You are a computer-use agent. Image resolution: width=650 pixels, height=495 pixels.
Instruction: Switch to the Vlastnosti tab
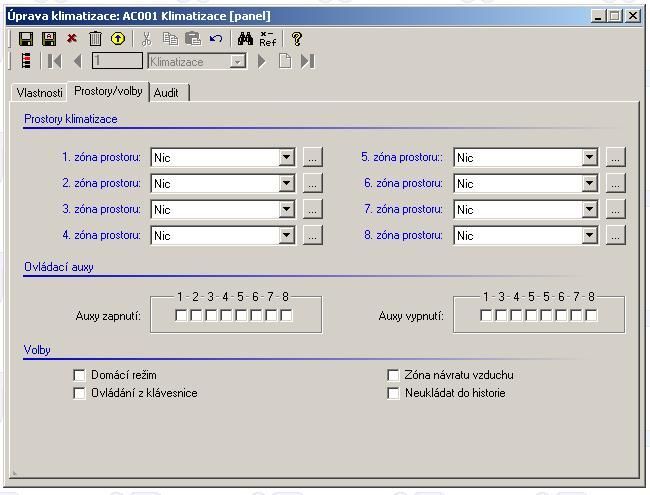(x=39, y=93)
